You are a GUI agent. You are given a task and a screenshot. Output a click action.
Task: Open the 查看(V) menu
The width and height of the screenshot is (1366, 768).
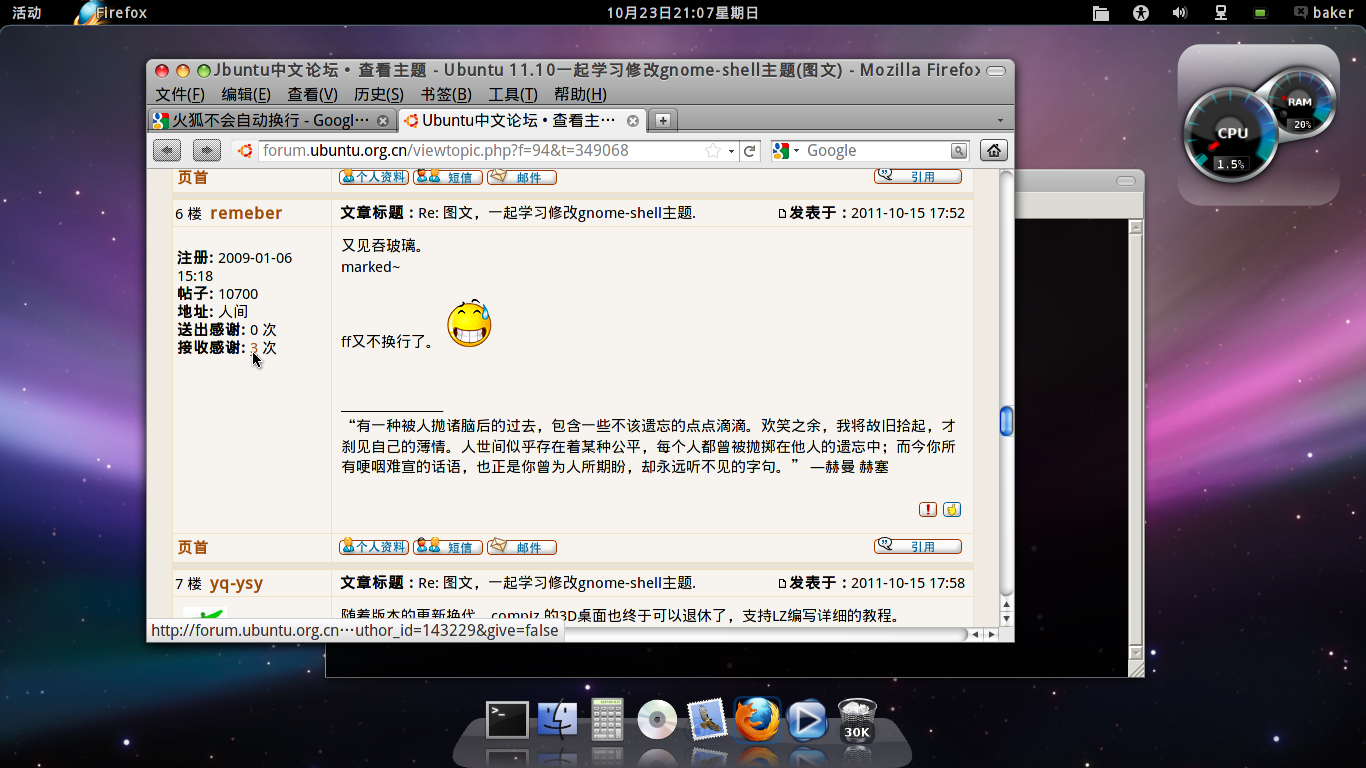[x=313, y=94]
